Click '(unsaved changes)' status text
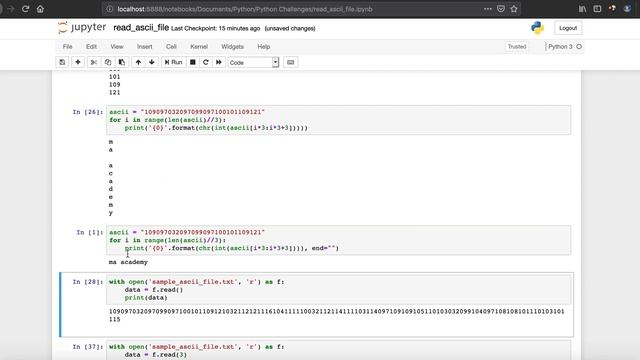The width and height of the screenshot is (640, 360). pos(290,29)
